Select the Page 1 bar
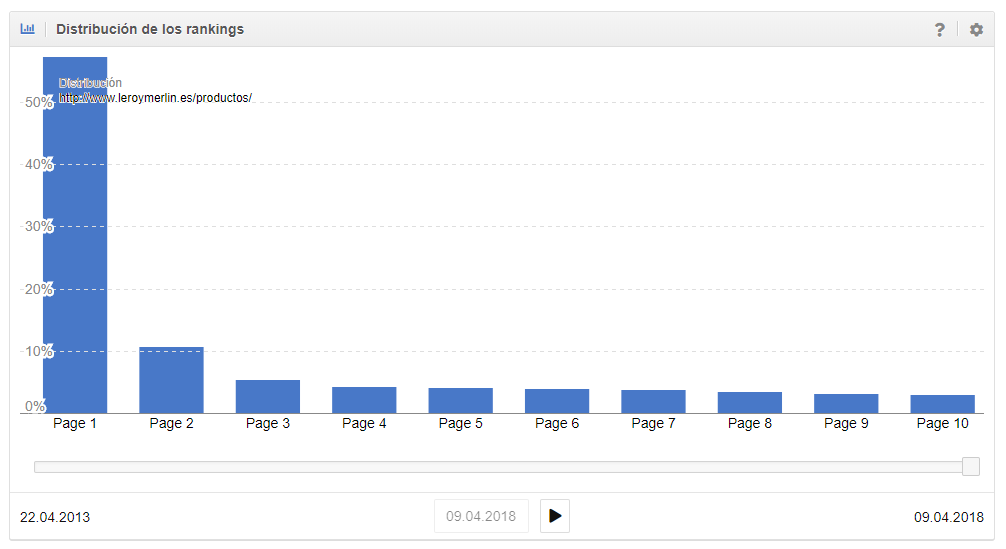Viewport: 1006px width, 549px height. tap(75, 250)
